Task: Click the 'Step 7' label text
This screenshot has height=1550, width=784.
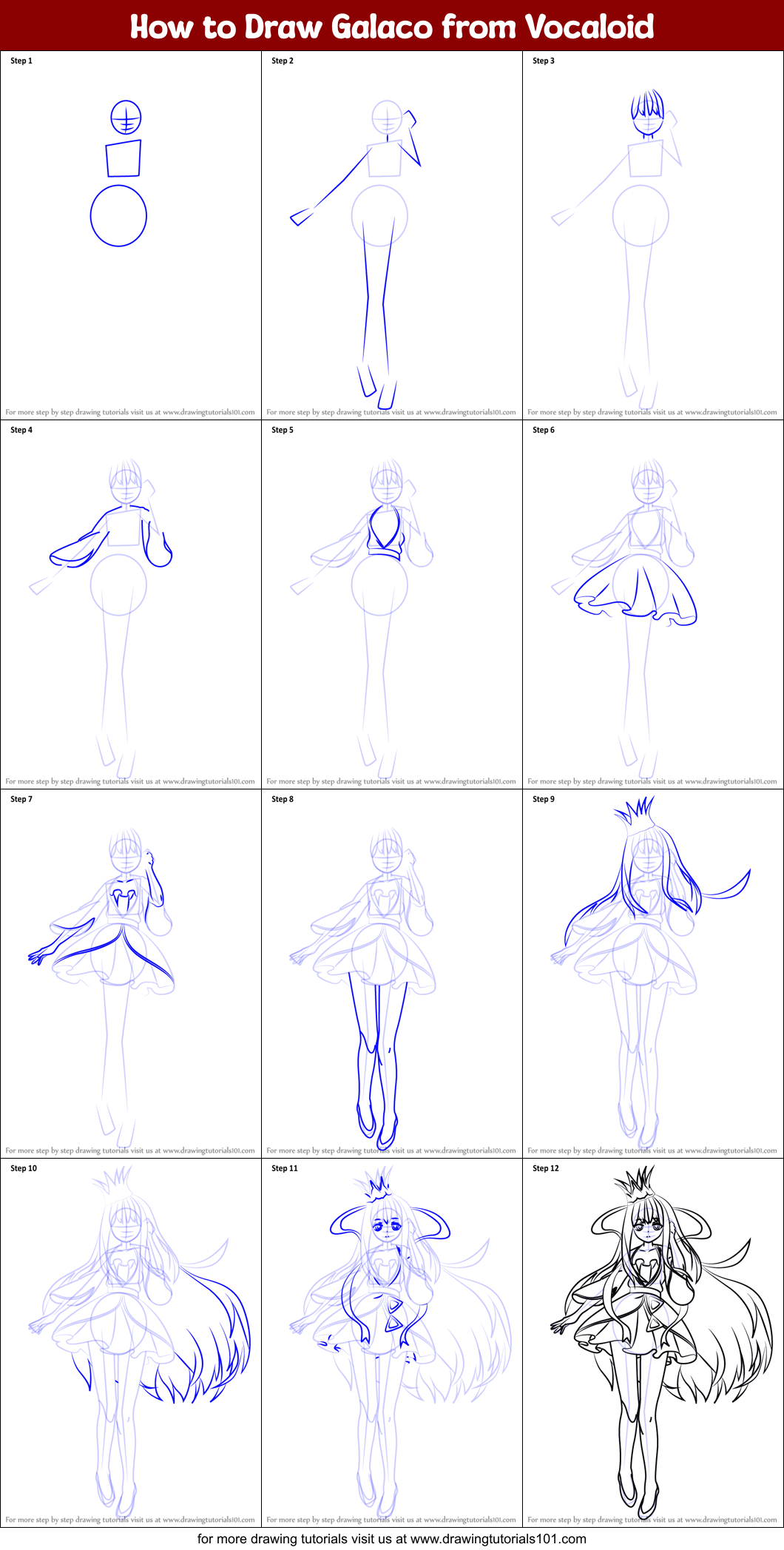Action: pos(21,799)
